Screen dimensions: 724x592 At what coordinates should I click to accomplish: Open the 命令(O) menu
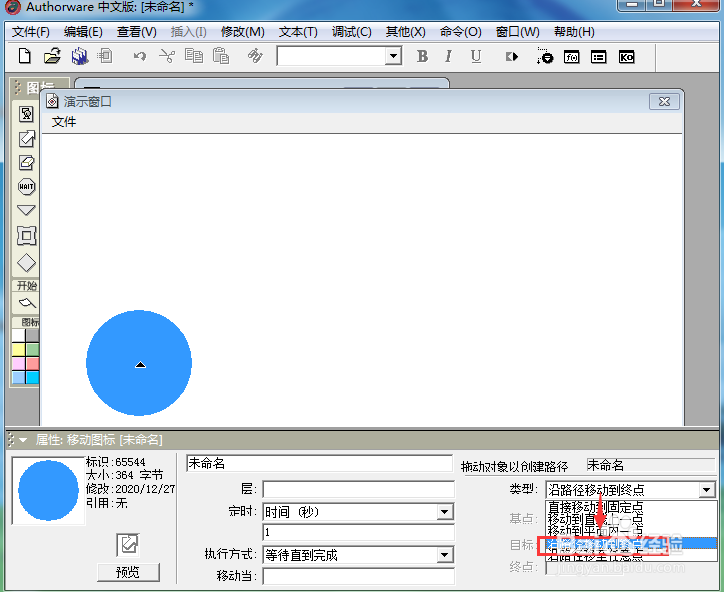(x=461, y=32)
